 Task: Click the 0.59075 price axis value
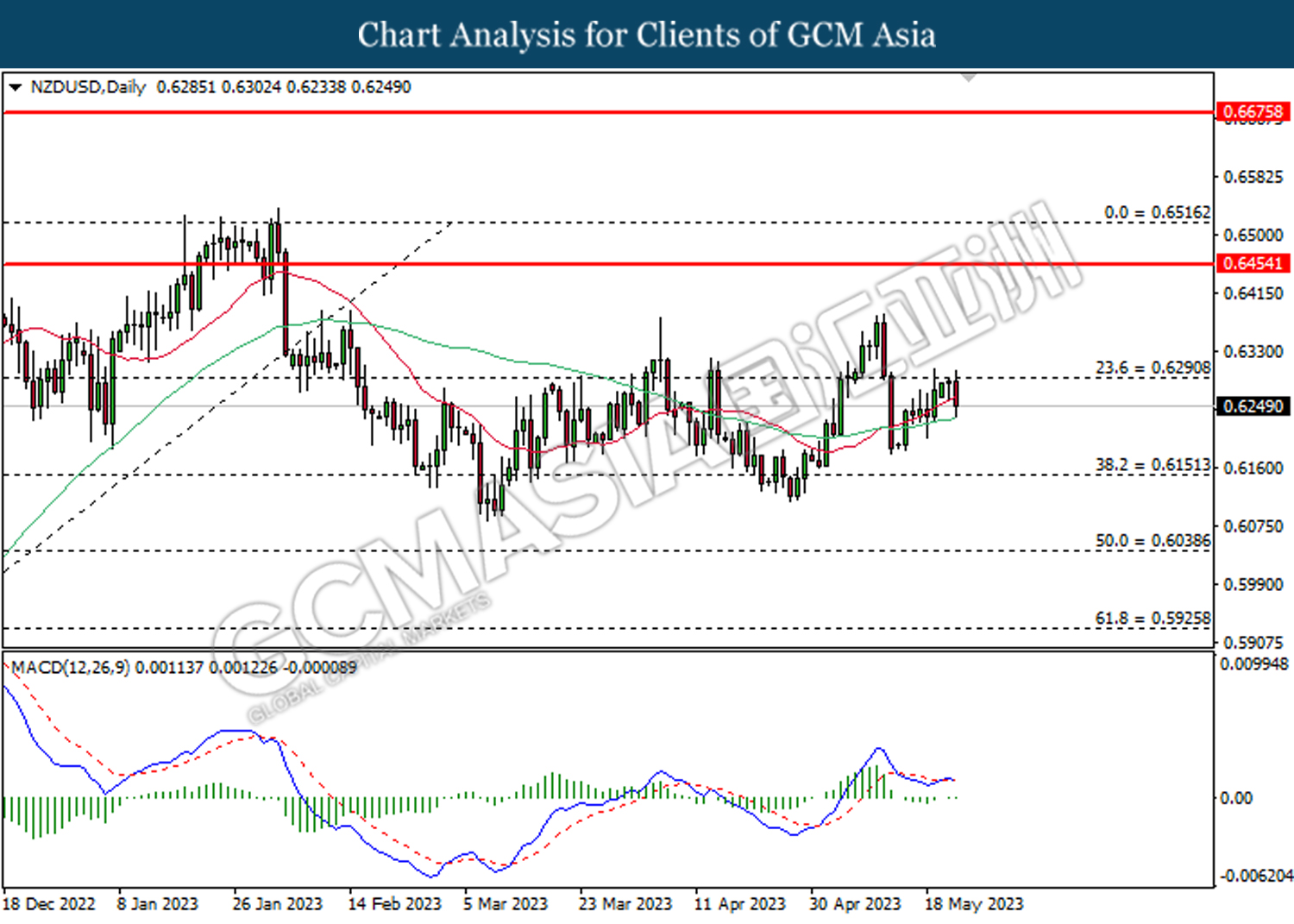pos(1253,642)
